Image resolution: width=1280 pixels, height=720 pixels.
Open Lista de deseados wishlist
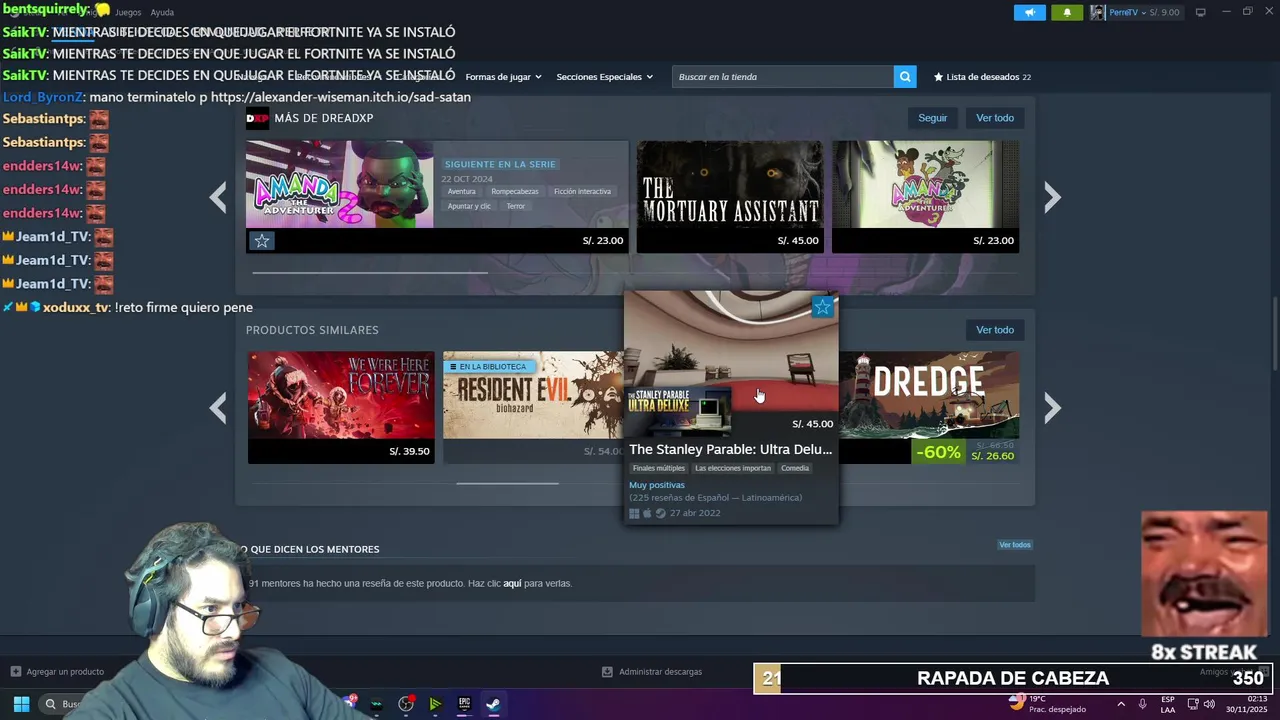[x=982, y=77]
